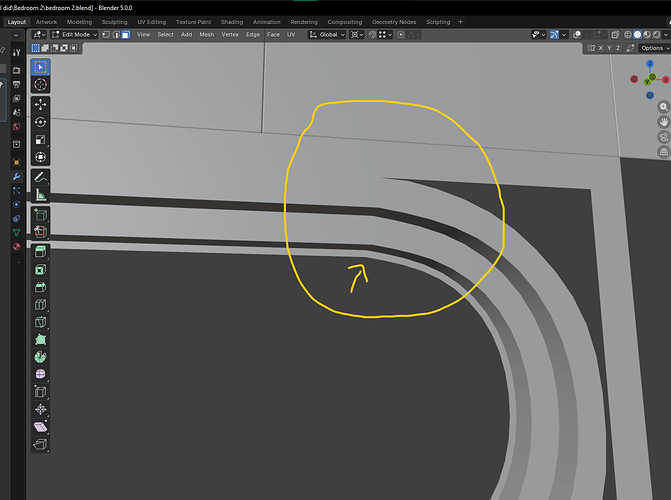Screen dimensions: 671x500
Task: Switch to rendered viewport shading
Action: pos(656,35)
